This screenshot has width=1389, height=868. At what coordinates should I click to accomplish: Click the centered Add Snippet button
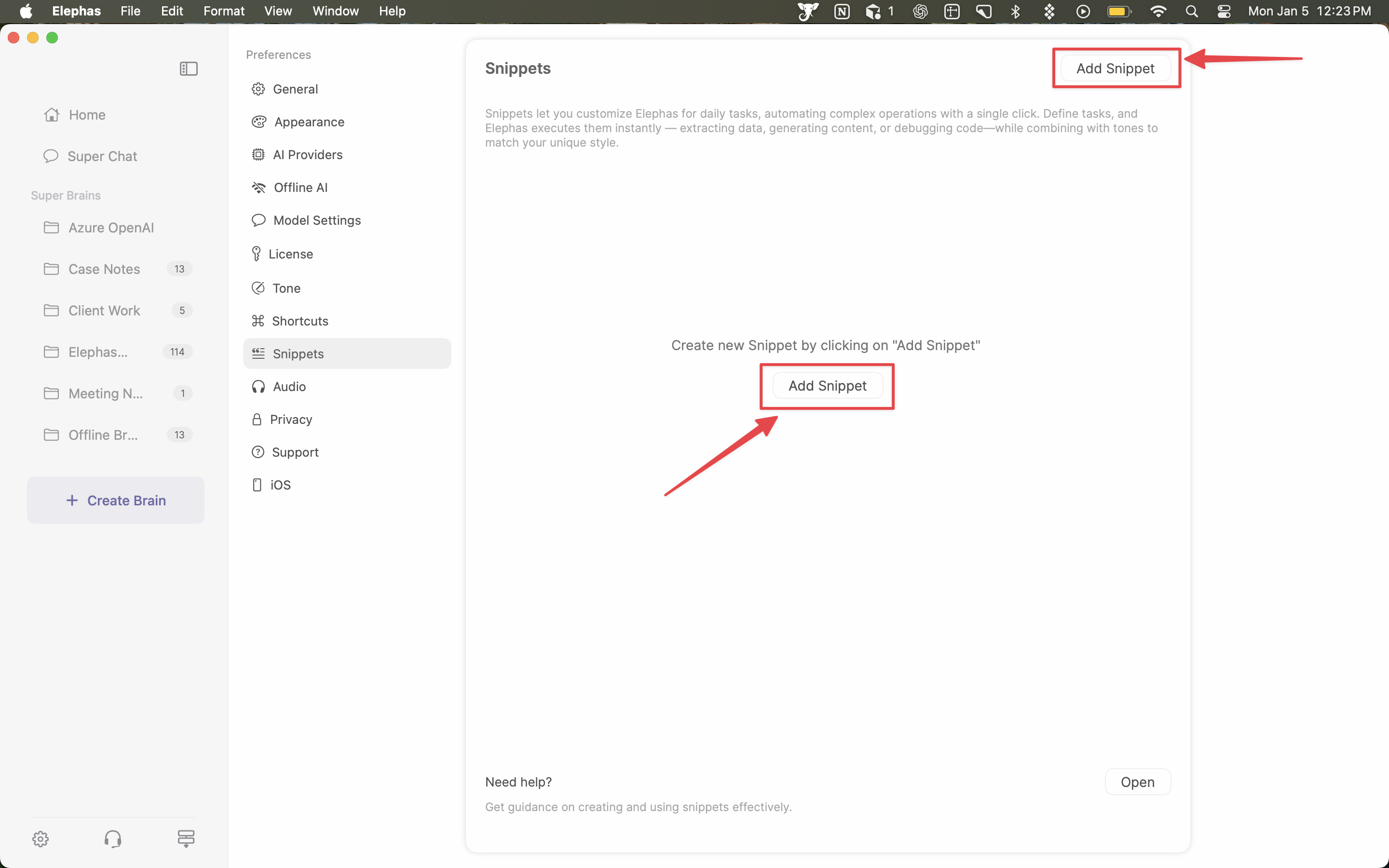click(x=827, y=386)
